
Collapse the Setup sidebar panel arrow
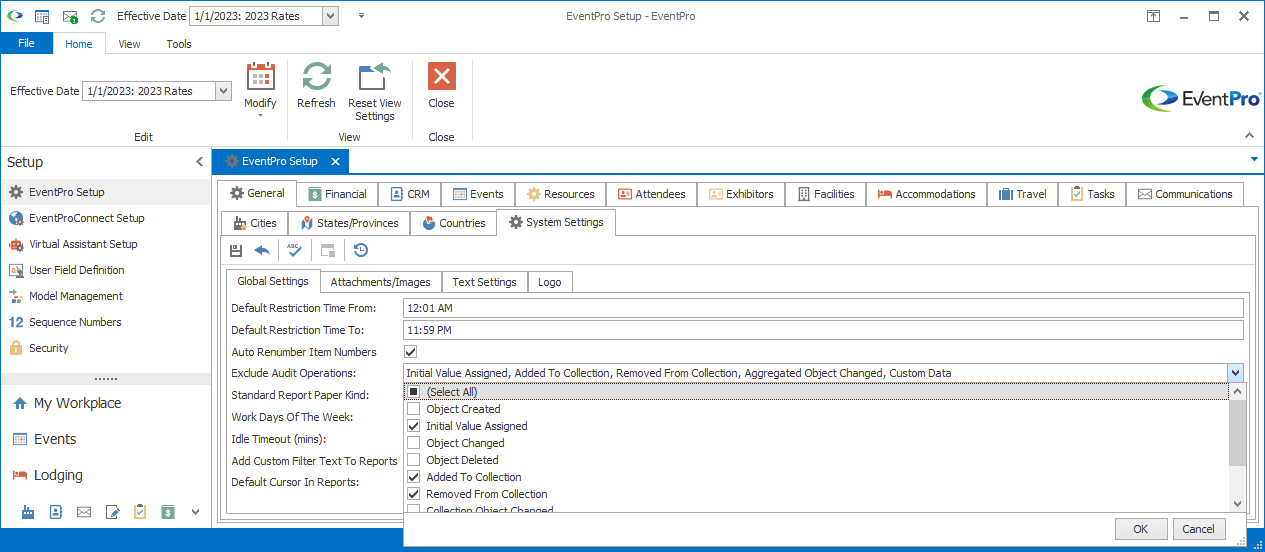tap(199, 162)
